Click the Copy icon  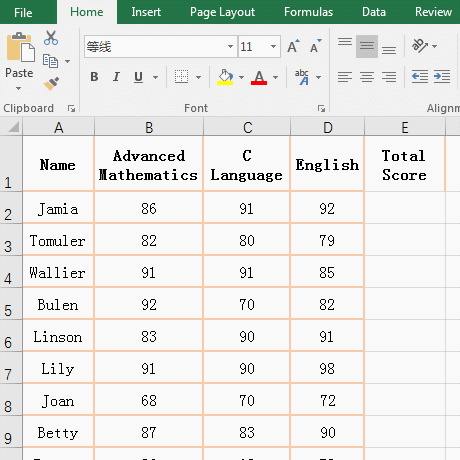coord(50,61)
